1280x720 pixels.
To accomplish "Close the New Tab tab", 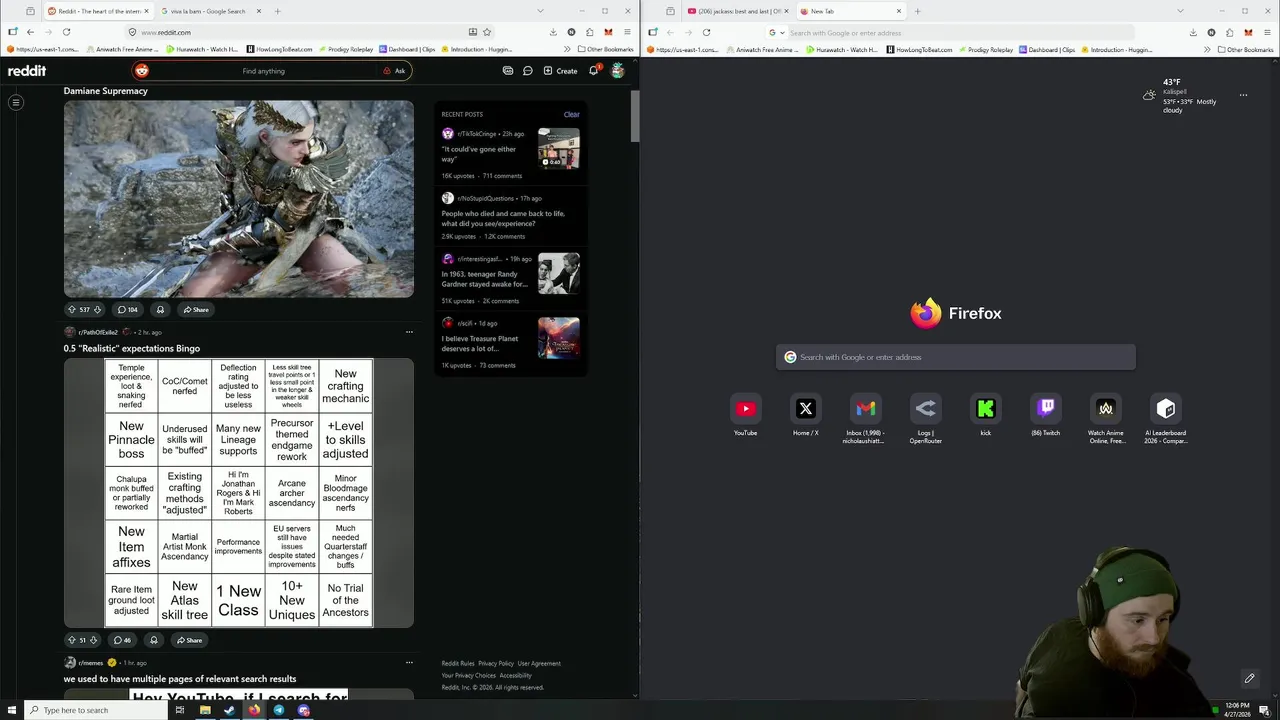I will (898, 11).
